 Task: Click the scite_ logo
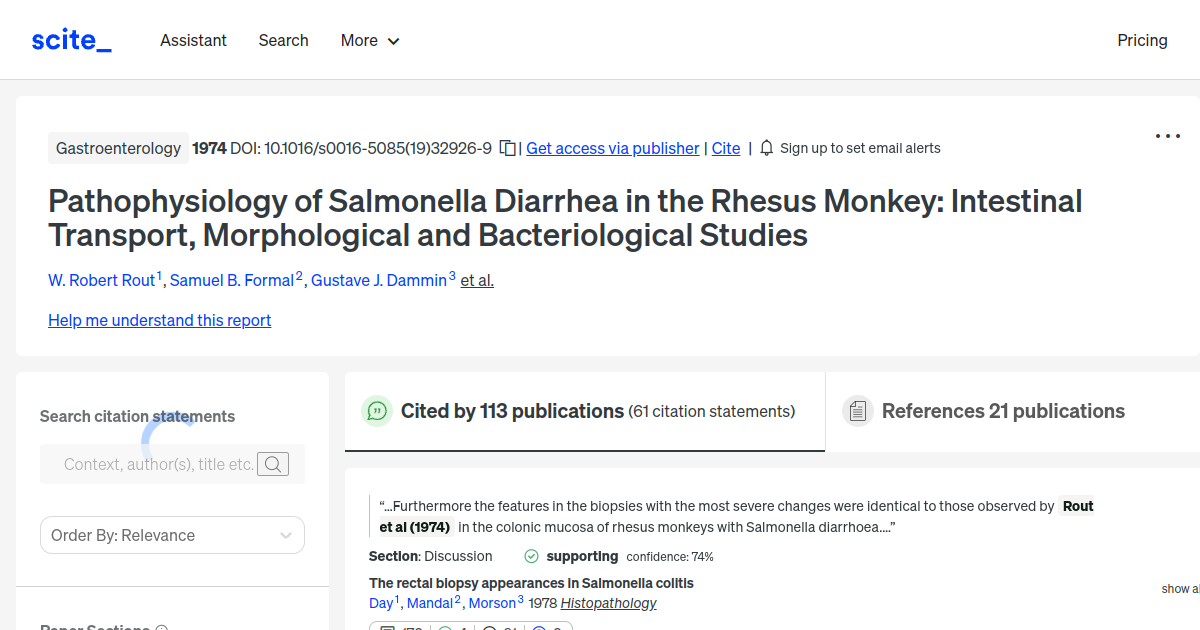[x=70, y=39]
